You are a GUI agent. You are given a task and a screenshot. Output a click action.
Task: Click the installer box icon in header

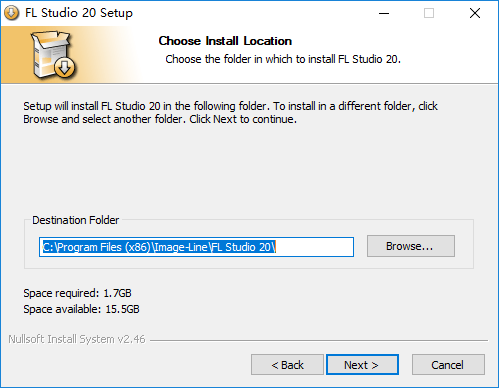53,55
